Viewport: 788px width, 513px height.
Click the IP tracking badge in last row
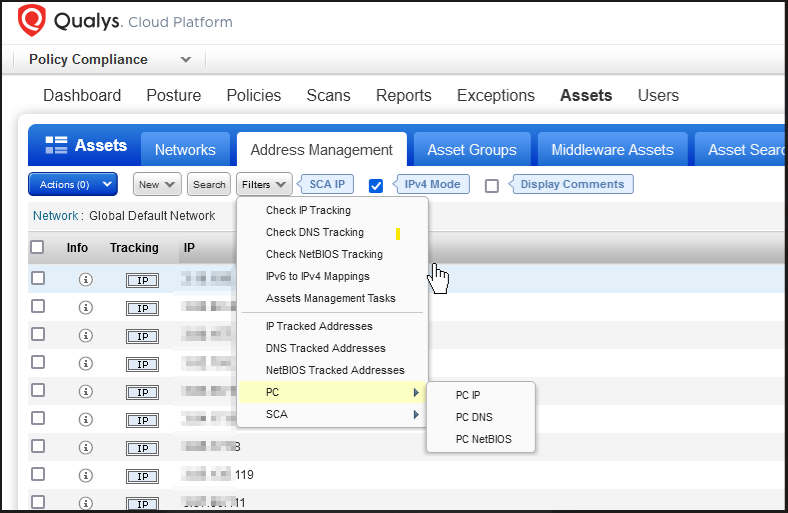click(142, 503)
